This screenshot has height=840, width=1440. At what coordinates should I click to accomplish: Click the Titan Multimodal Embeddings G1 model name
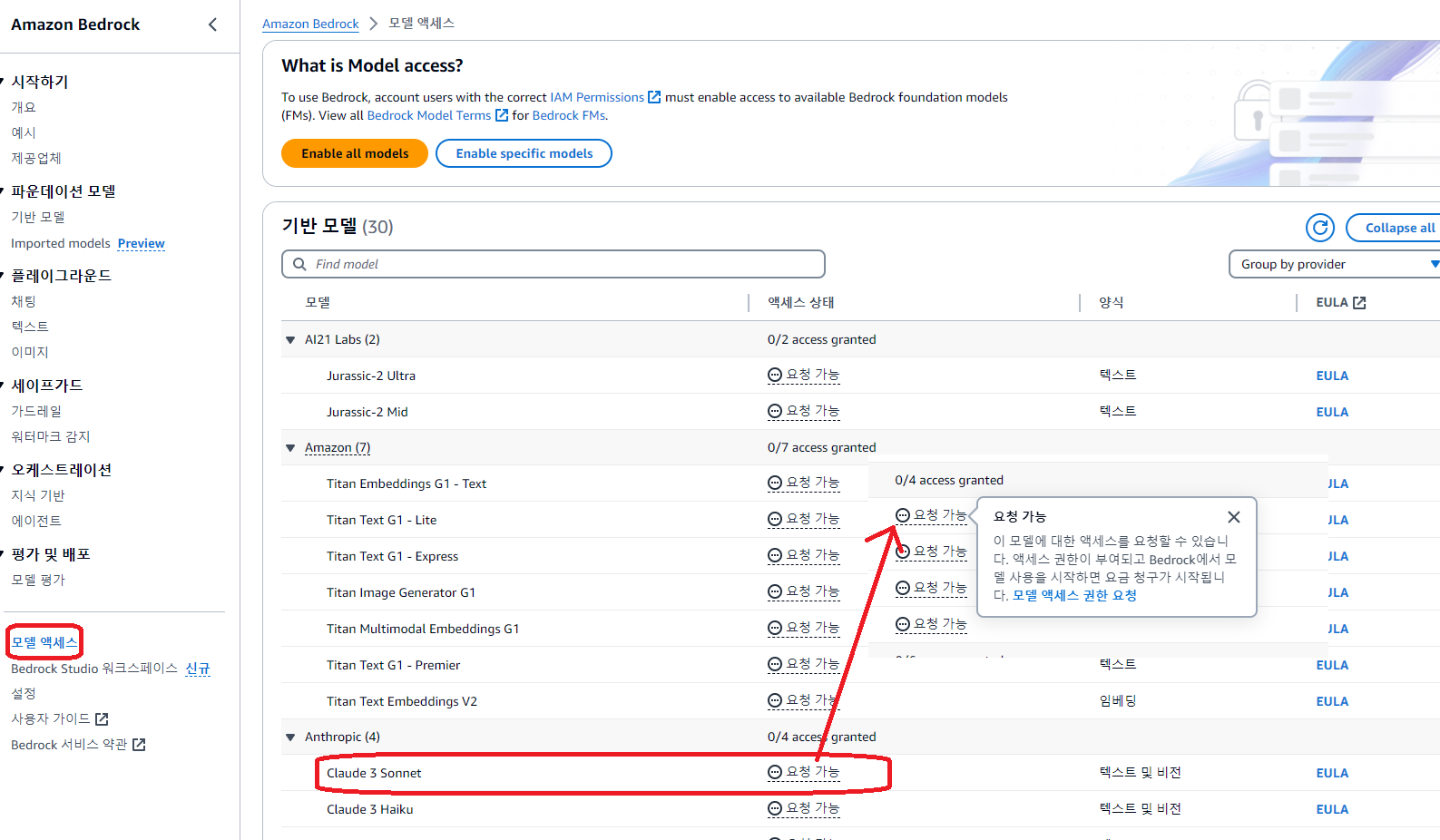423,629
